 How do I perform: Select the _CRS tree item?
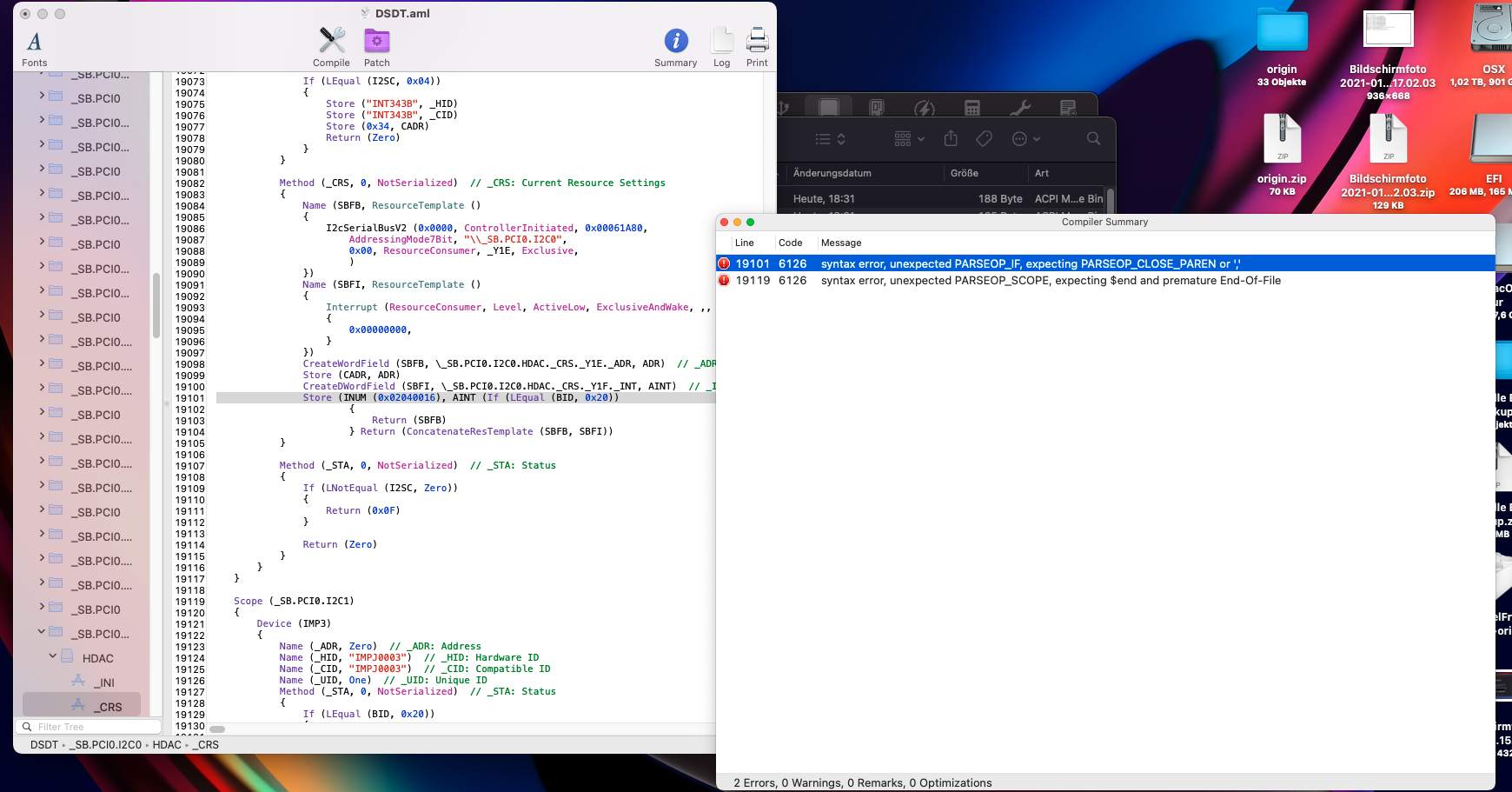tap(109, 707)
